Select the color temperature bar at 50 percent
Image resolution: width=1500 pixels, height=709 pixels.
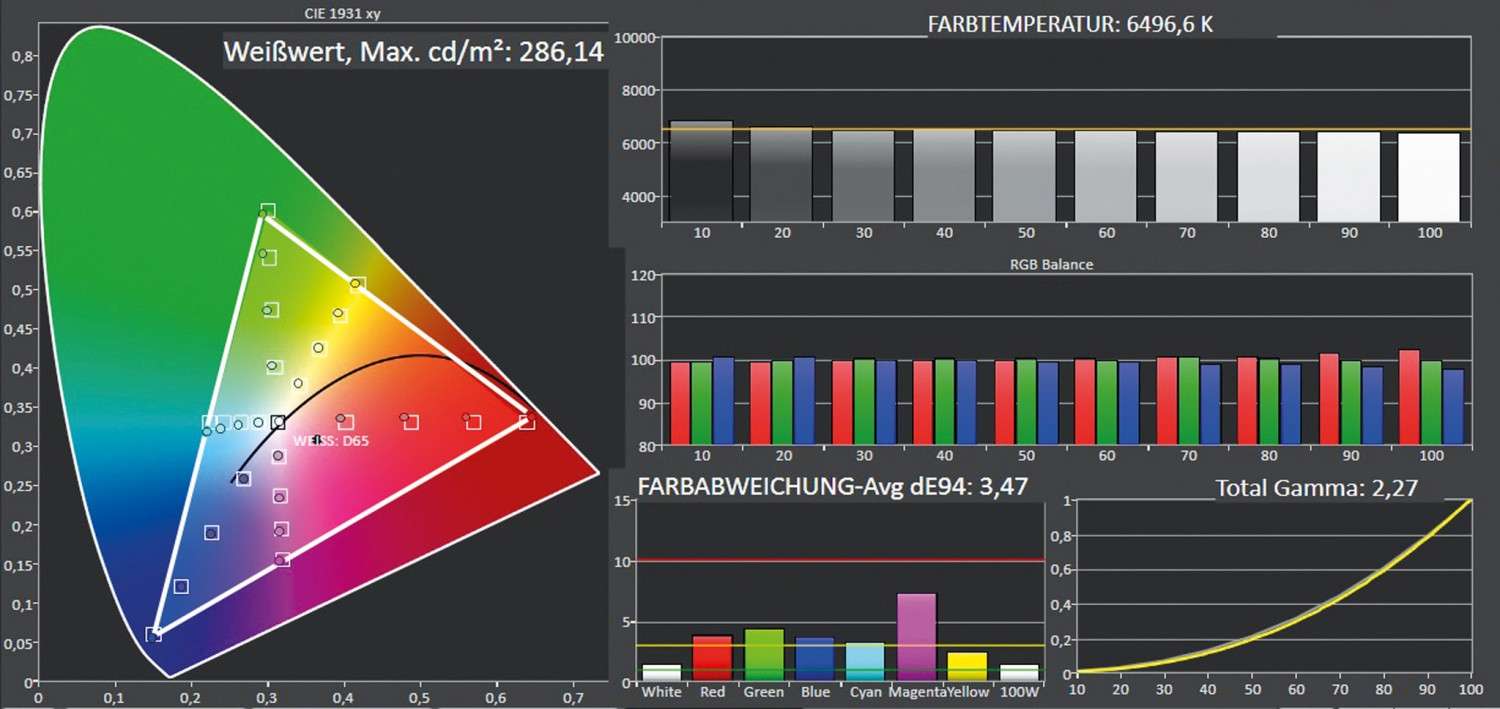click(x=1024, y=177)
